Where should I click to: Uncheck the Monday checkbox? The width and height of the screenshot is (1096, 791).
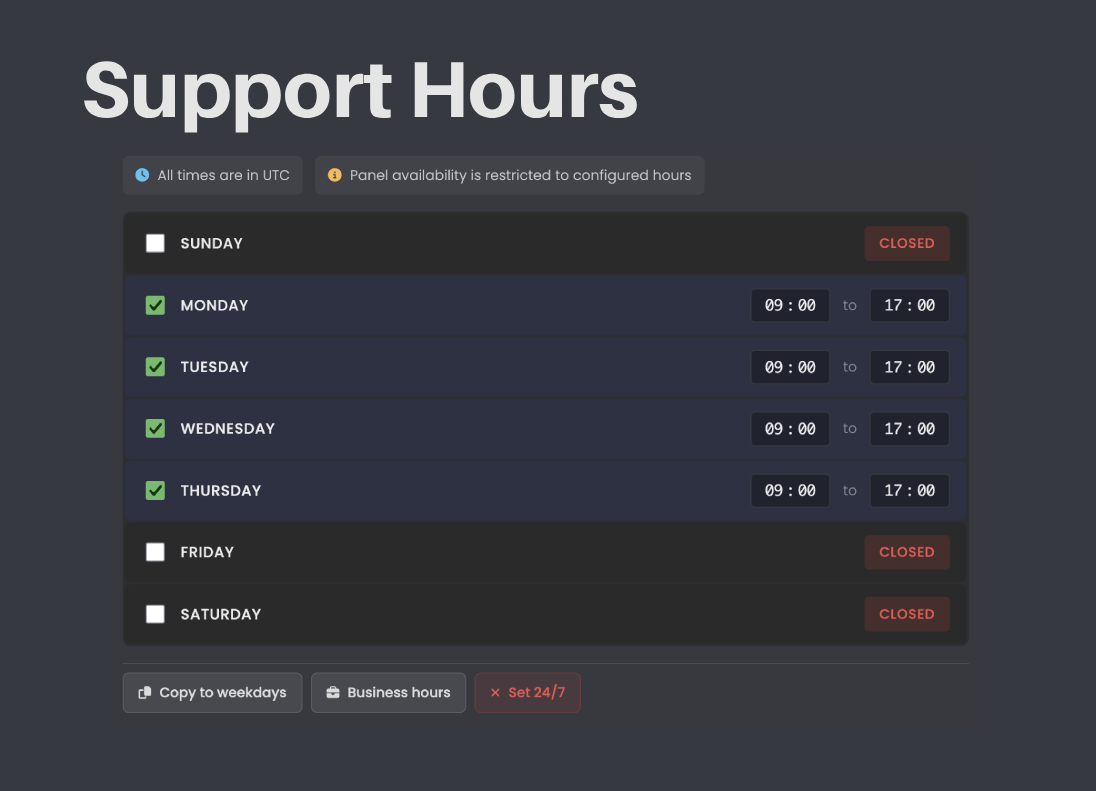click(155, 305)
